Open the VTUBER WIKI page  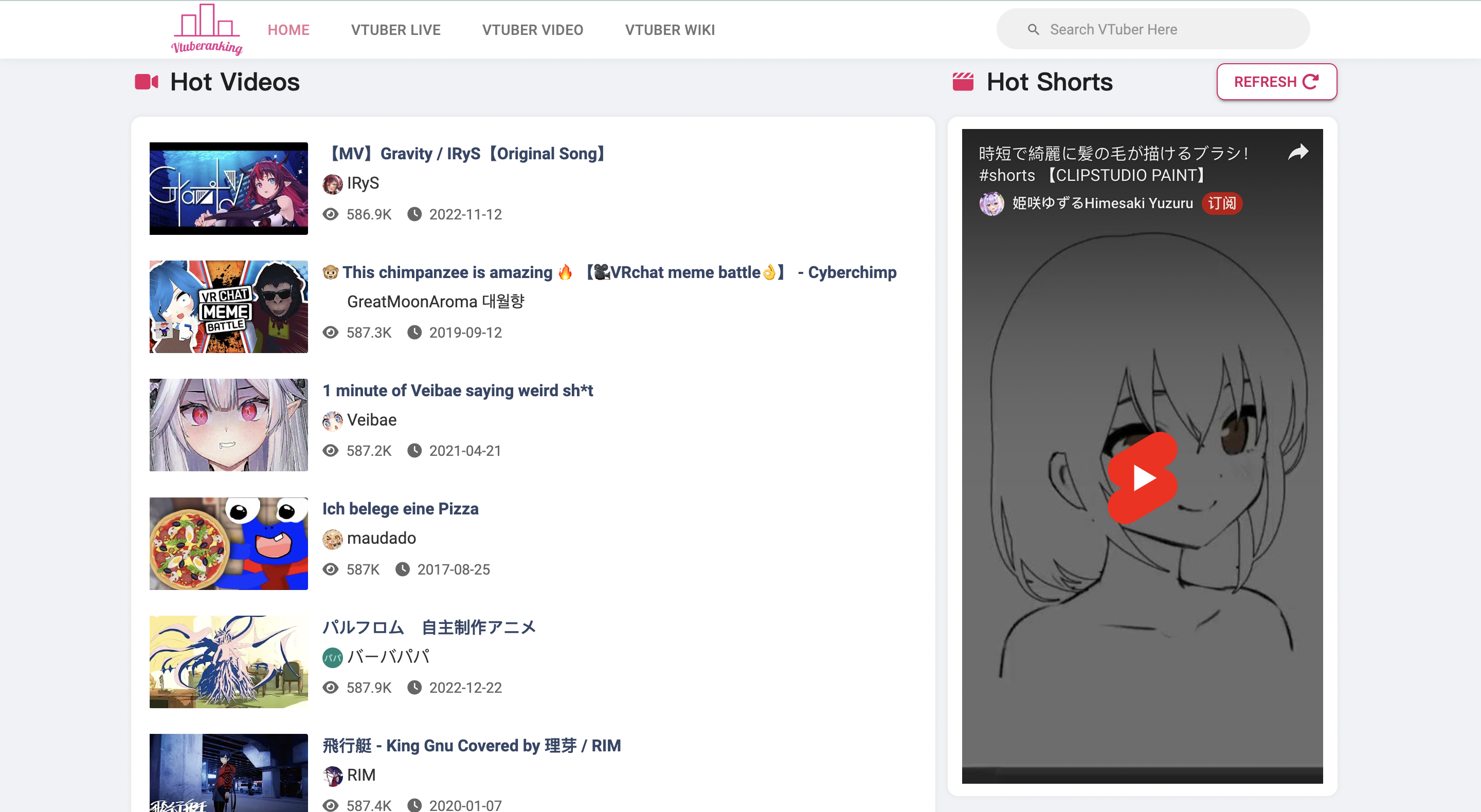(x=670, y=30)
